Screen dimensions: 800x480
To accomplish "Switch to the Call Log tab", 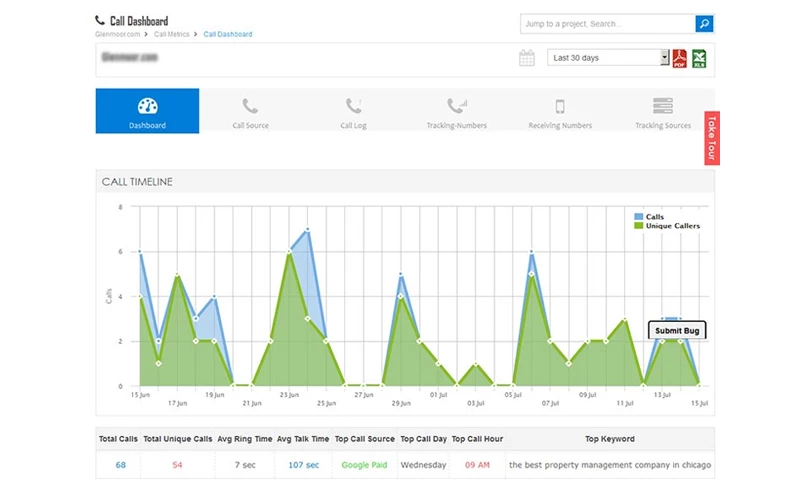I will [354, 112].
